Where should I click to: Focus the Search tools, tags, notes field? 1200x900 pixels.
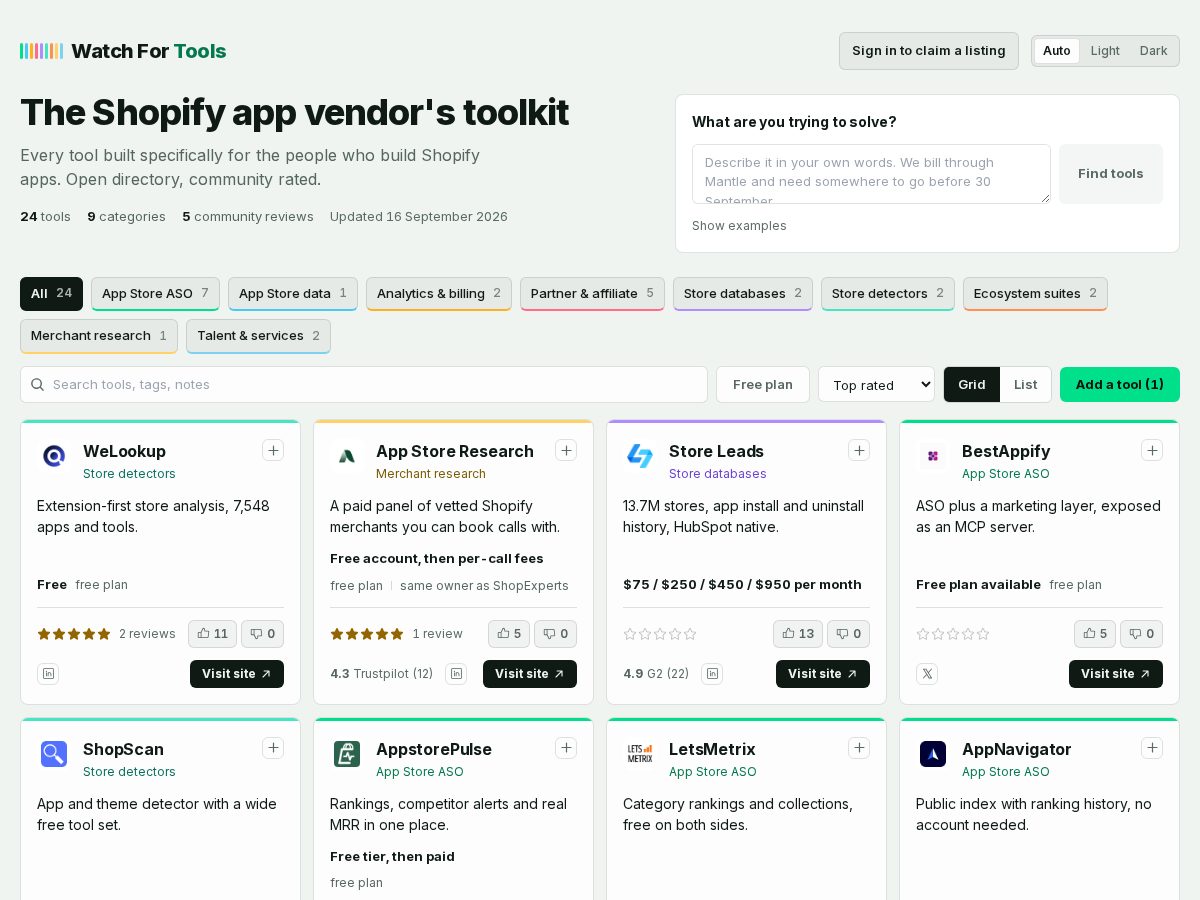click(364, 385)
